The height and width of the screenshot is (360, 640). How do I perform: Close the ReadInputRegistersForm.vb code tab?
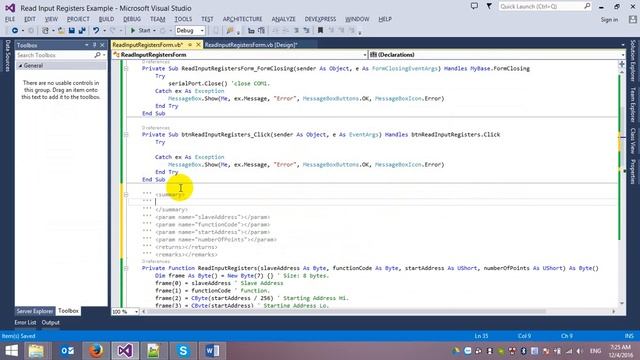point(198,44)
